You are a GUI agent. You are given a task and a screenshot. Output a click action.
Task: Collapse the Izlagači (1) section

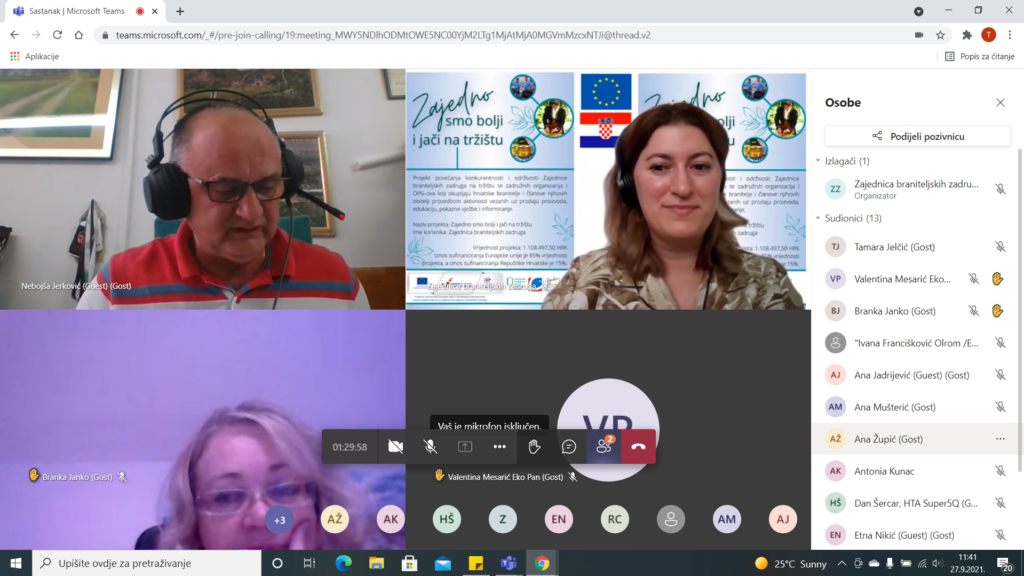click(818, 161)
